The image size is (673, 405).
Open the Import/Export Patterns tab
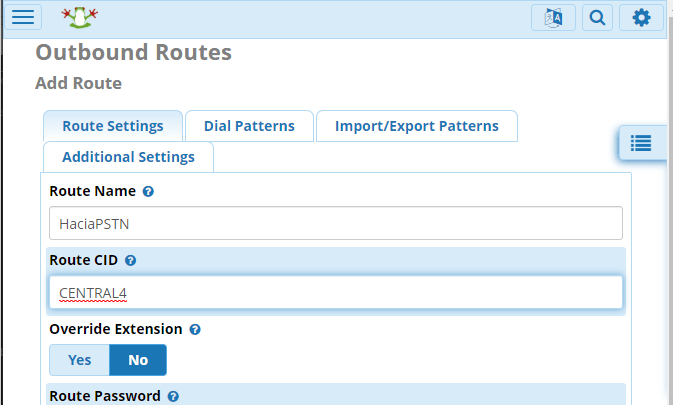pos(416,126)
